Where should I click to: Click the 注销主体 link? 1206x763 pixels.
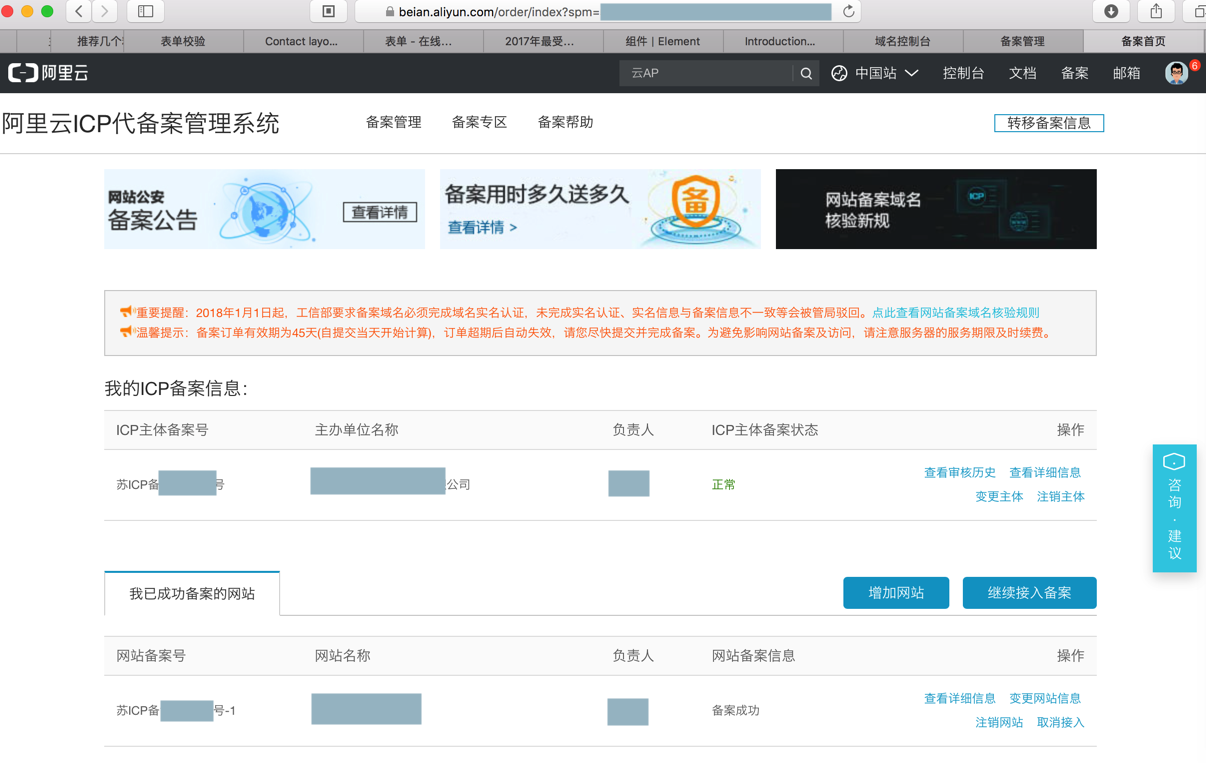coord(1061,497)
